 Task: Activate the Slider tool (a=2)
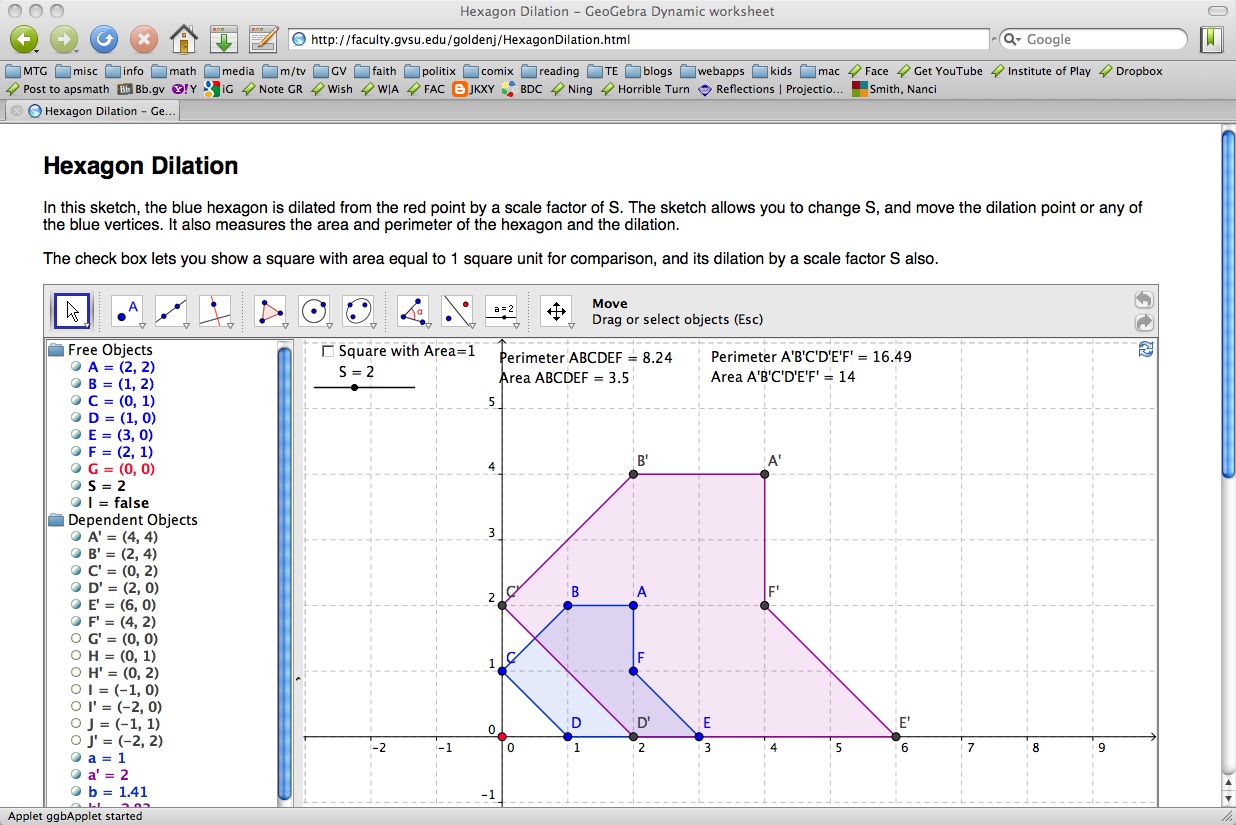pos(501,310)
